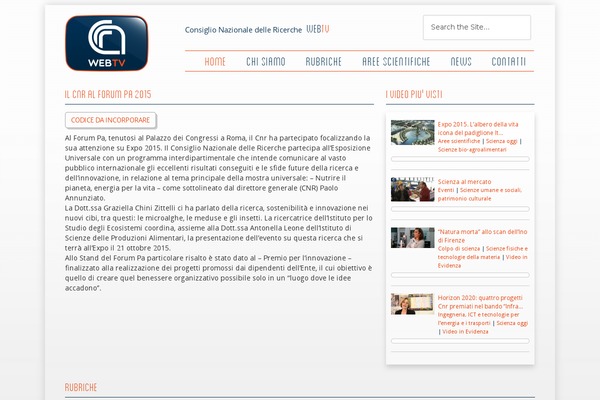Select the Scienze bio-agroalimentari category link
This screenshot has width=600, height=400.
[x=472, y=150]
